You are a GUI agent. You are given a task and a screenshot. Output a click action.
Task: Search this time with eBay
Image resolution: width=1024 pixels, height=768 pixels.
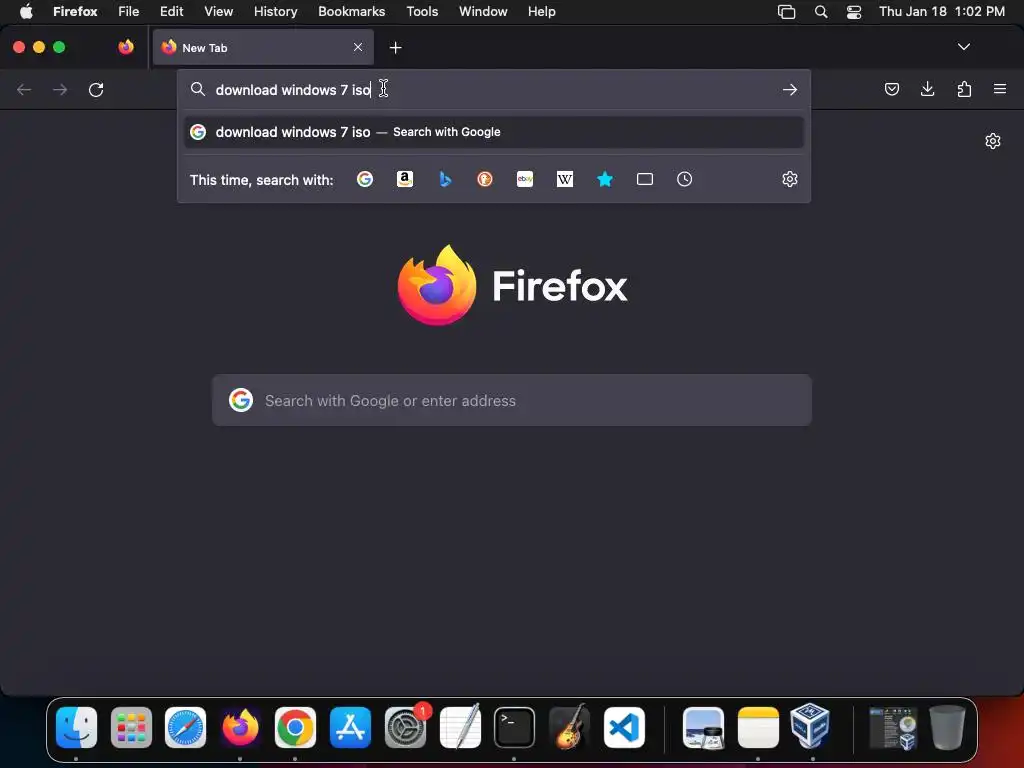point(525,179)
